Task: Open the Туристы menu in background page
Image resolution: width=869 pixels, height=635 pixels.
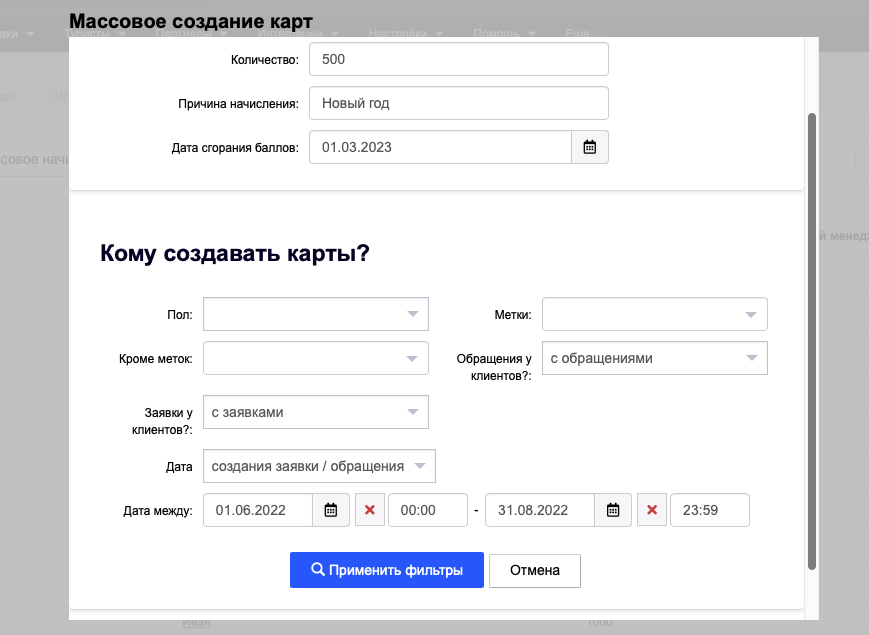Action: tap(95, 33)
